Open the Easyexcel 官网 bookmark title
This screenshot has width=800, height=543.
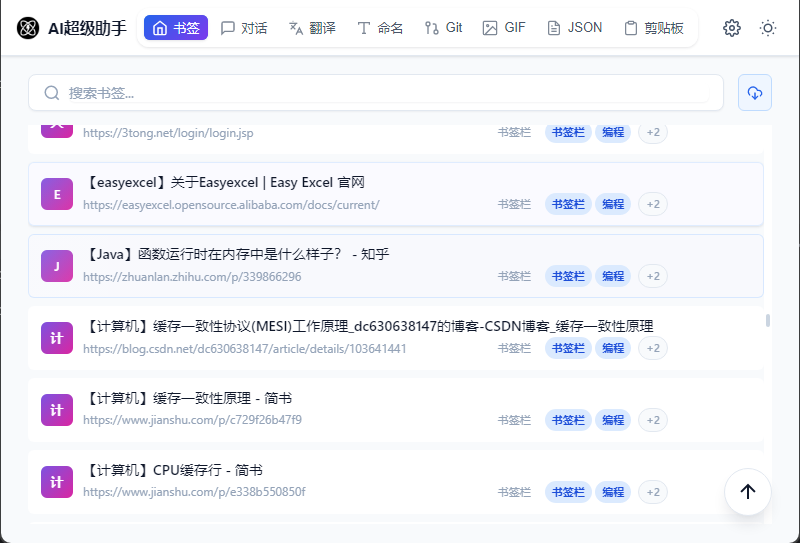(x=224, y=182)
